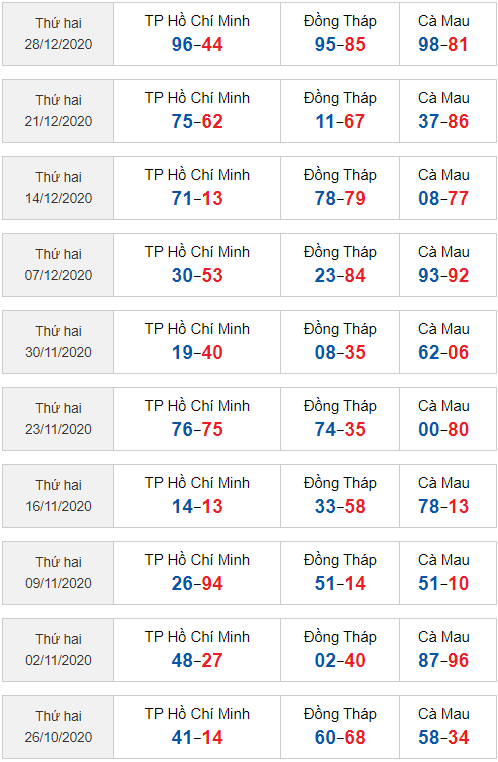Screen dimensions: 498x762
Task: Select Cà Mau result 08-77
Action: (x=444, y=198)
